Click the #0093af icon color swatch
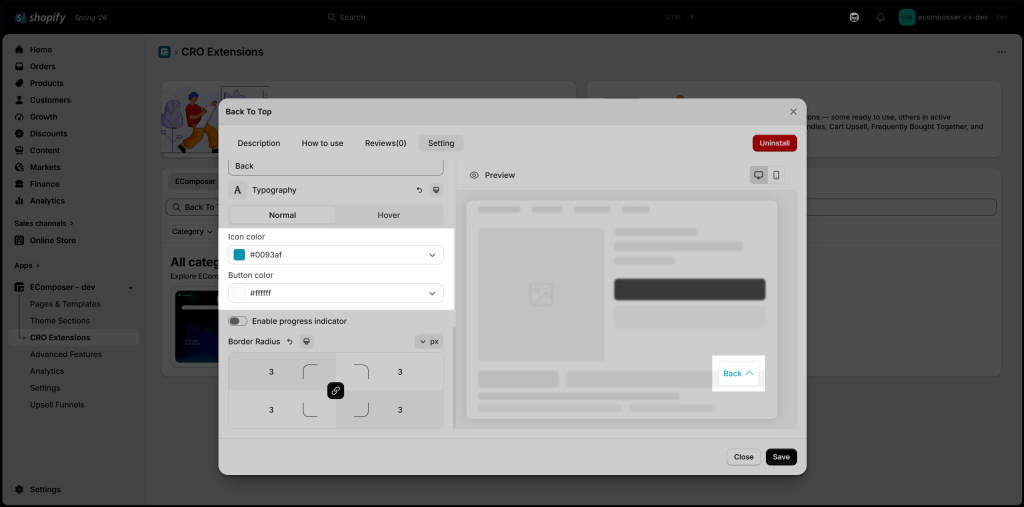Image resolution: width=1024 pixels, height=507 pixels. pos(240,255)
